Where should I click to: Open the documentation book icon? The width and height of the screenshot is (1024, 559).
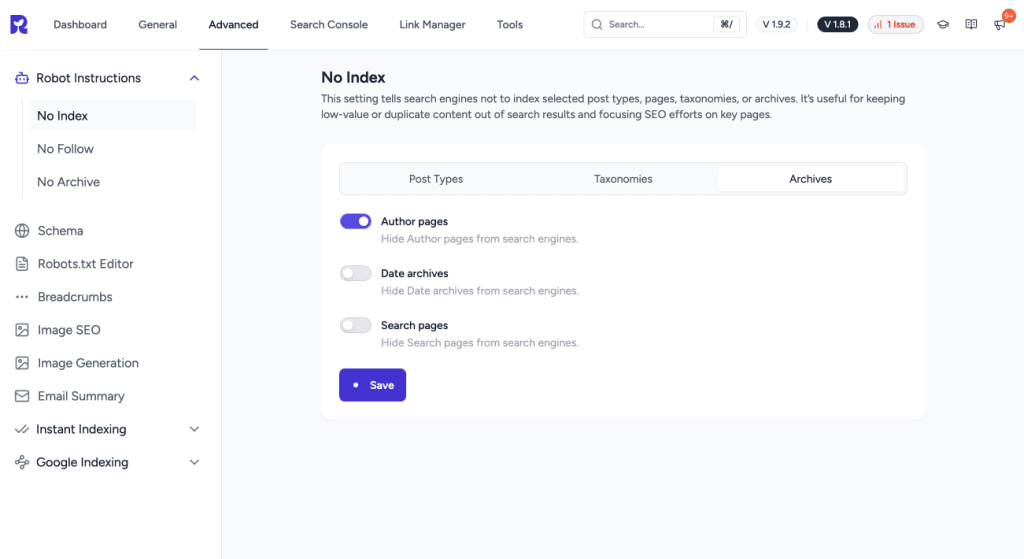point(971,25)
